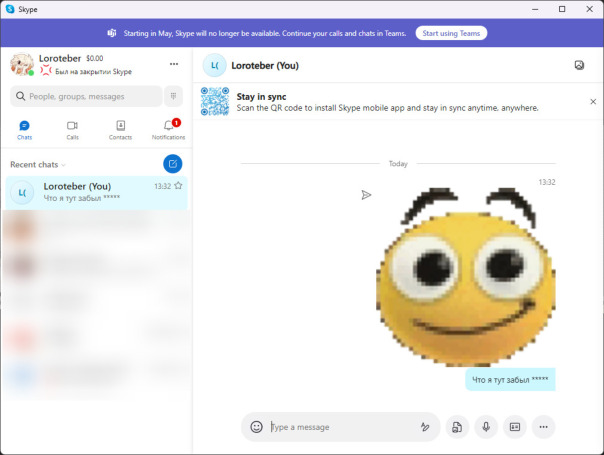The height and width of the screenshot is (455, 604).
Task: Maximize the Skype window
Action: pos(562,9)
